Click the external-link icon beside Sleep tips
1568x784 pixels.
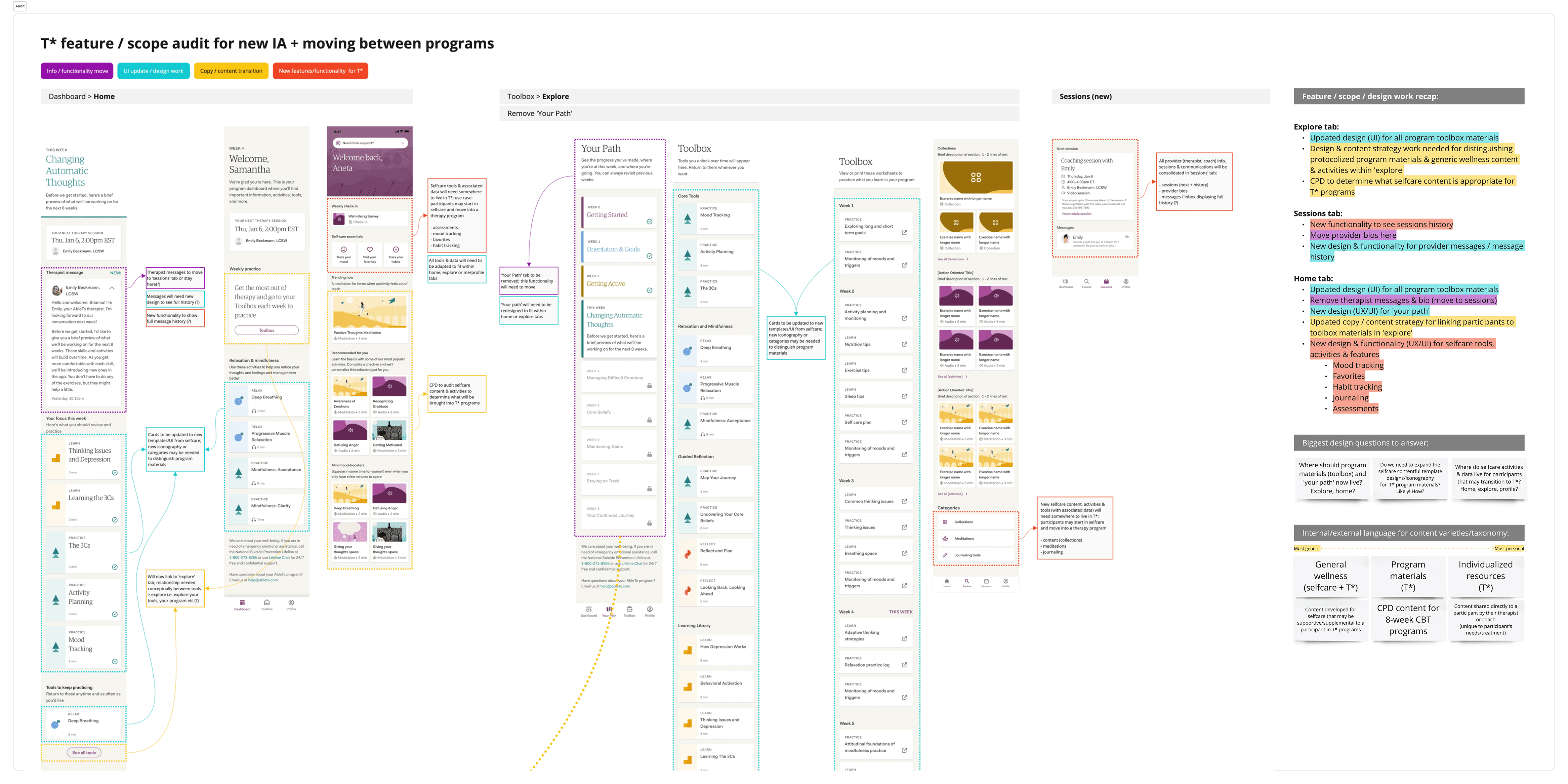click(x=904, y=396)
